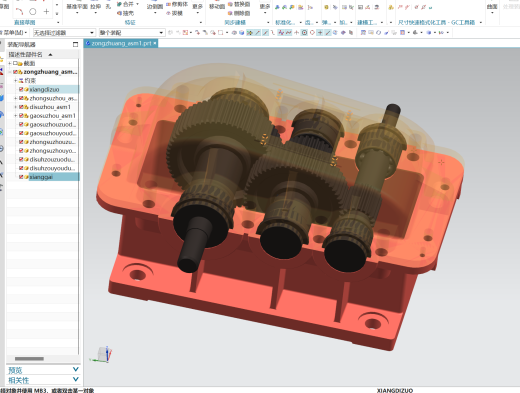Select the circle sketch tool icon

coord(33,12)
